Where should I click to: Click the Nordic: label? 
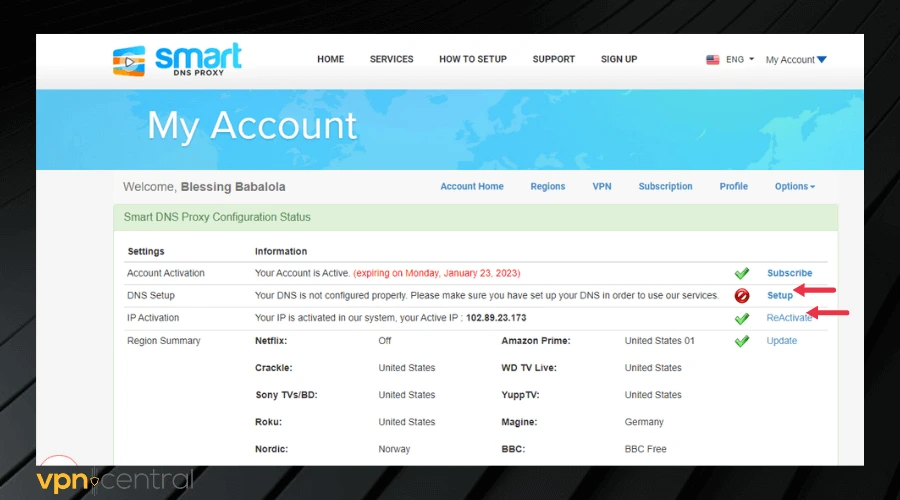[271, 449]
